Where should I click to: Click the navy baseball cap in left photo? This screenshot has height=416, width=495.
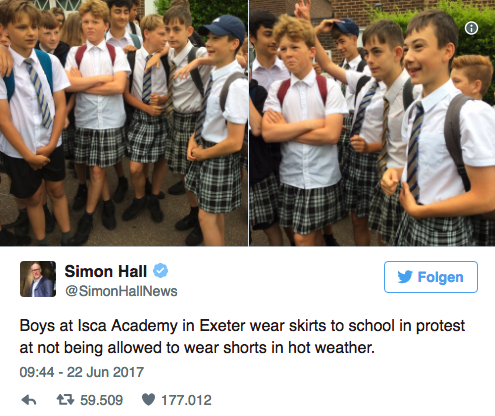point(223,28)
